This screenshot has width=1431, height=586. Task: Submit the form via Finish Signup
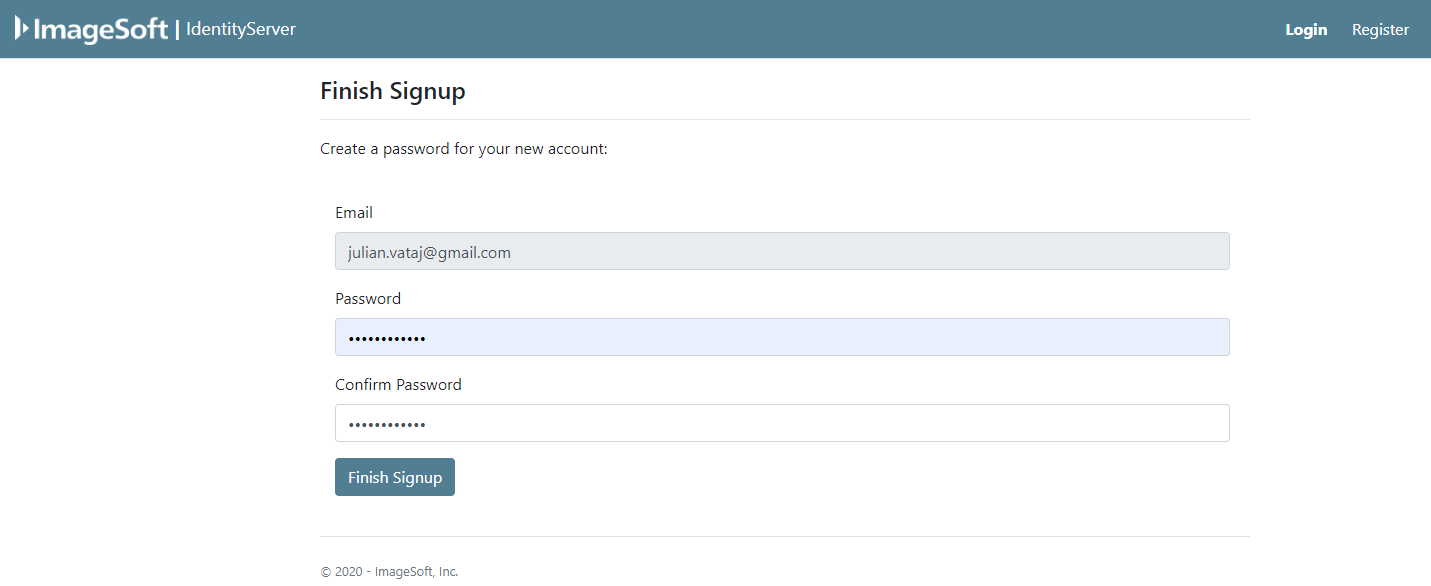394,477
